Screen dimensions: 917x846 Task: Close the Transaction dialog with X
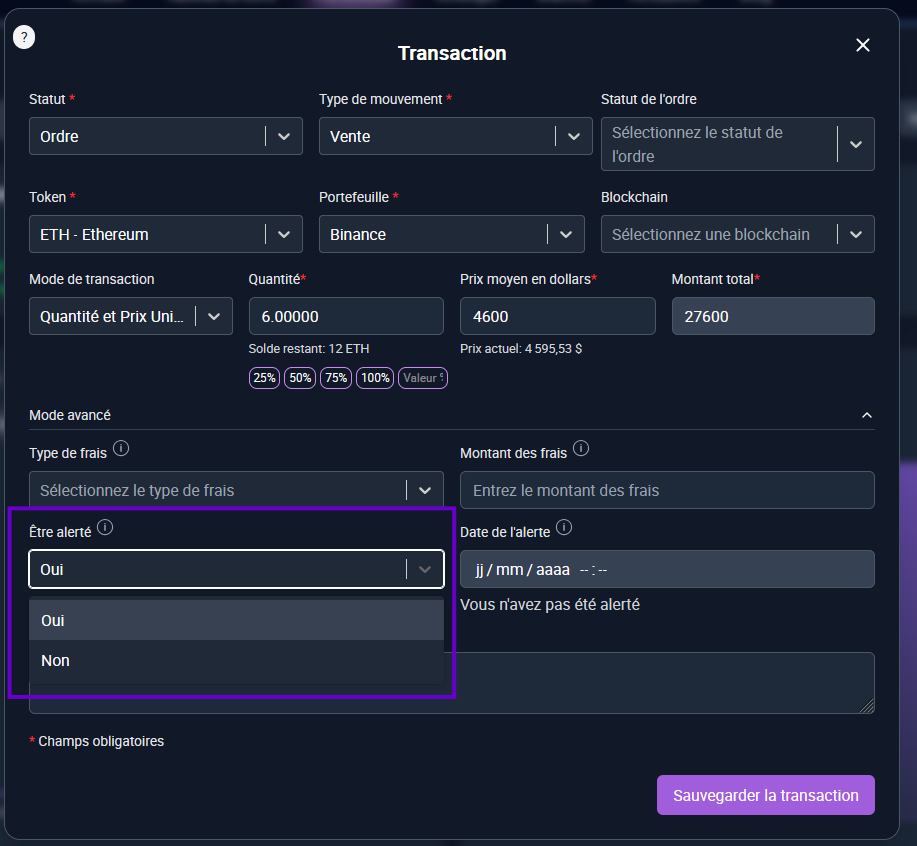(863, 45)
